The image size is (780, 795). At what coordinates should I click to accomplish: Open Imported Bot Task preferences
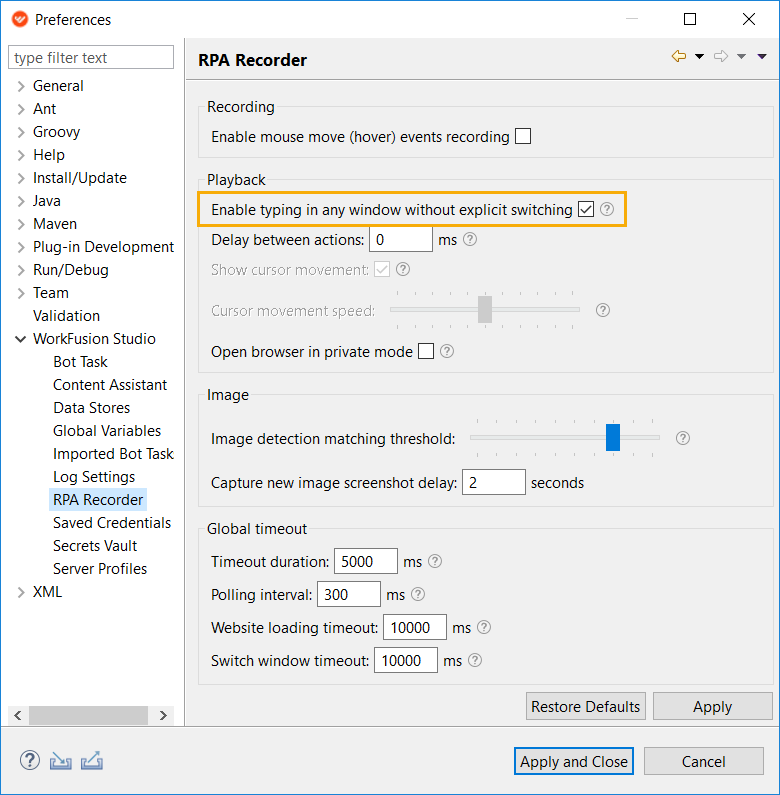click(113, 454)
